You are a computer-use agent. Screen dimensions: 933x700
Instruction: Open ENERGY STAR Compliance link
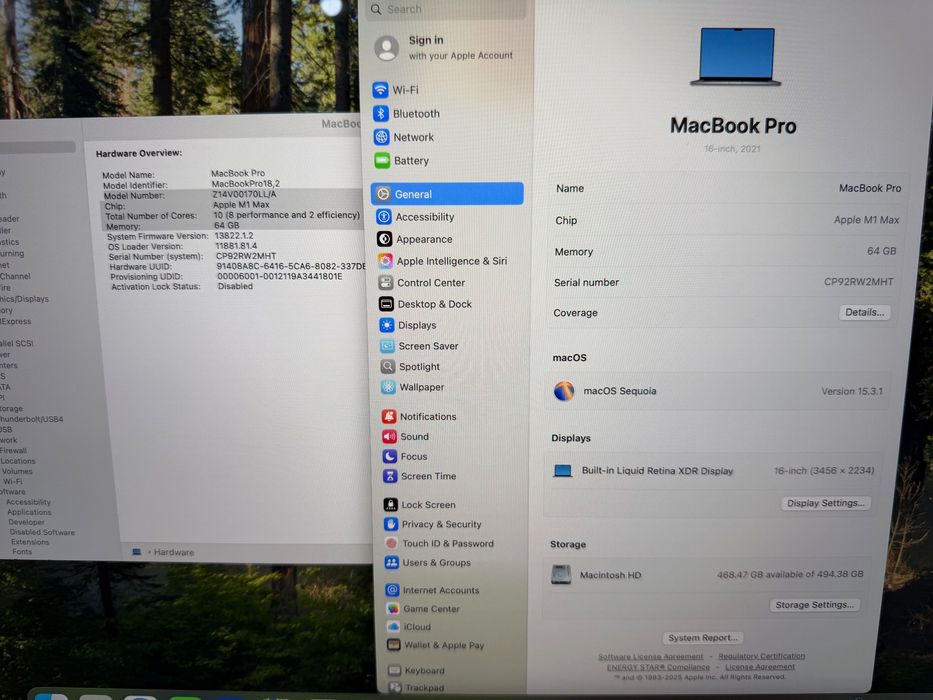[658, 667]
